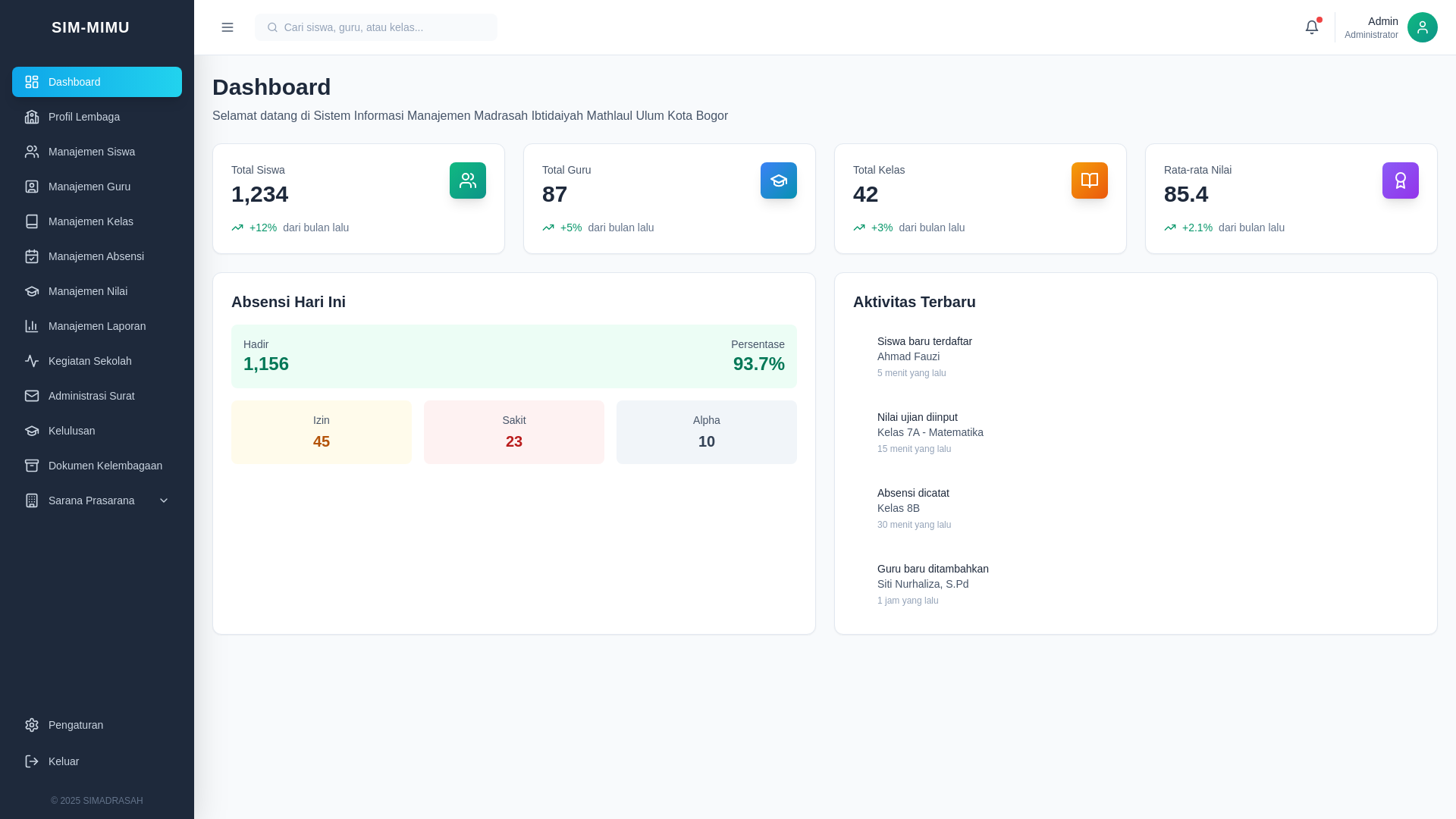Click the notification bell icon
The width and height of the screenshot is (1456, 819).
(x=1311, y=27)
